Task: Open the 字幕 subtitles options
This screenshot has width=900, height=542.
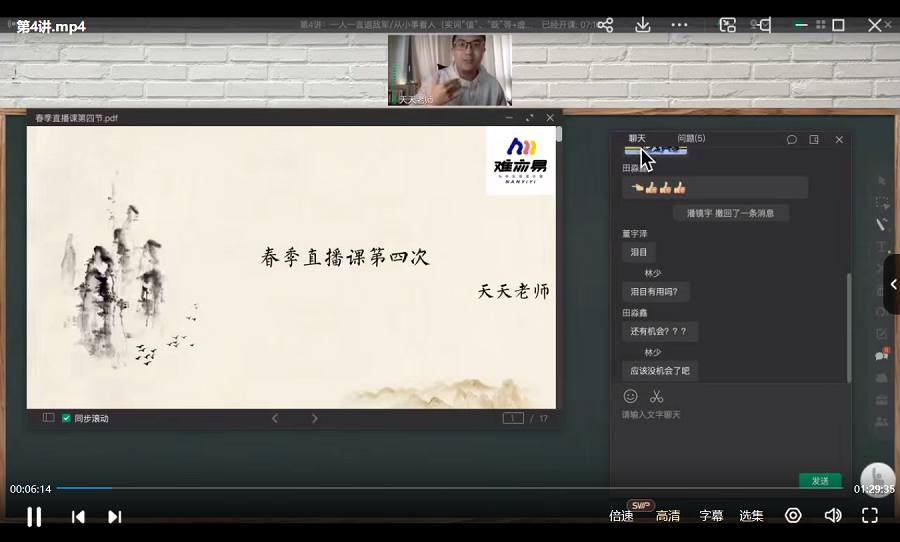Action: (x=711, y=516)
